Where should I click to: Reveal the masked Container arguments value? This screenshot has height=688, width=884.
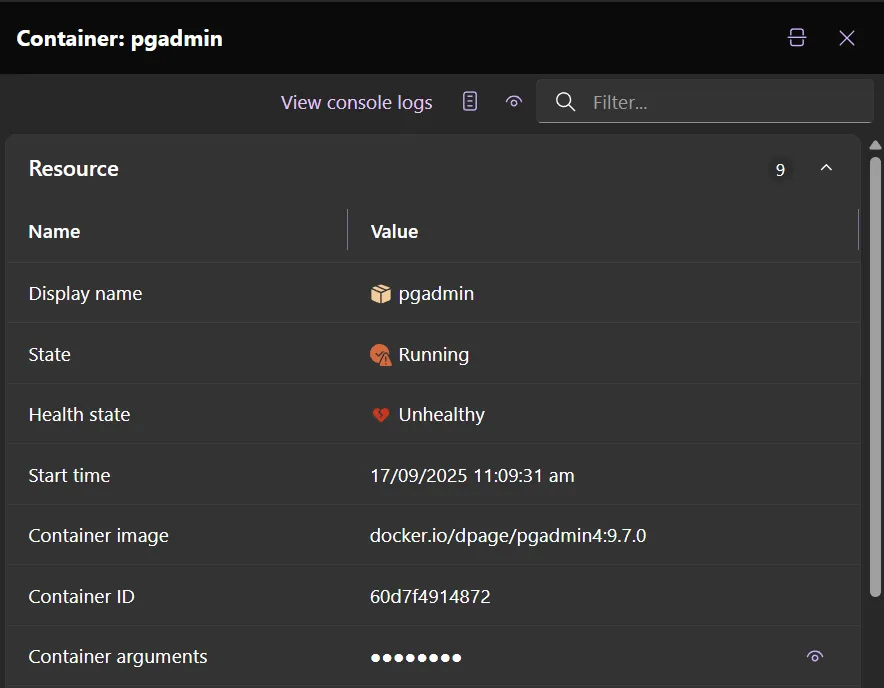[815, 657]
